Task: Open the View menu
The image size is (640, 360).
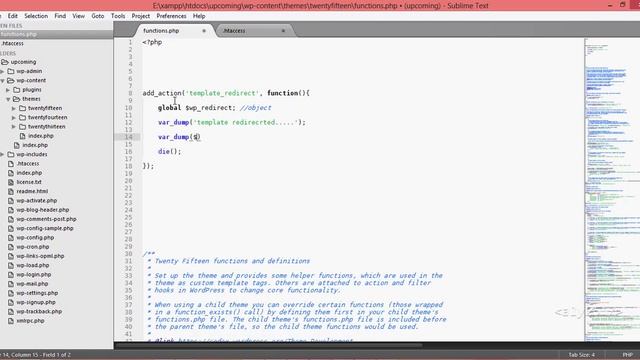Action: click(x=78, y=16)
